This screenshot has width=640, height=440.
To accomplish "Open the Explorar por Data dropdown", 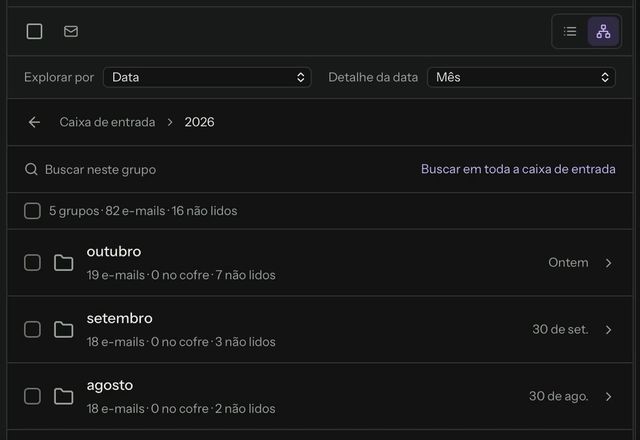I will (207, 77).
